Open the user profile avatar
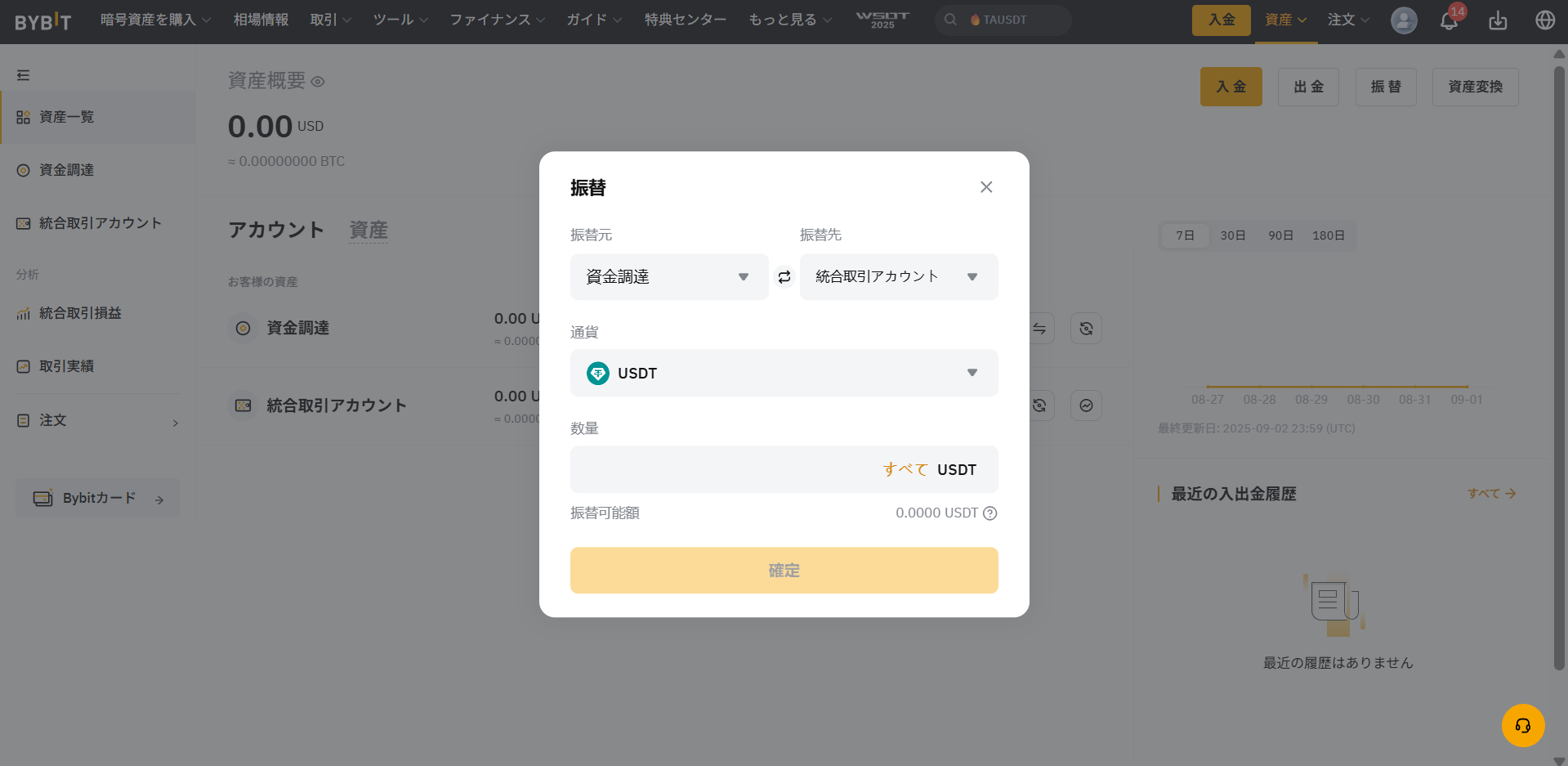The height and width of the screenshot is (766, 1568). coord(1403,20)
